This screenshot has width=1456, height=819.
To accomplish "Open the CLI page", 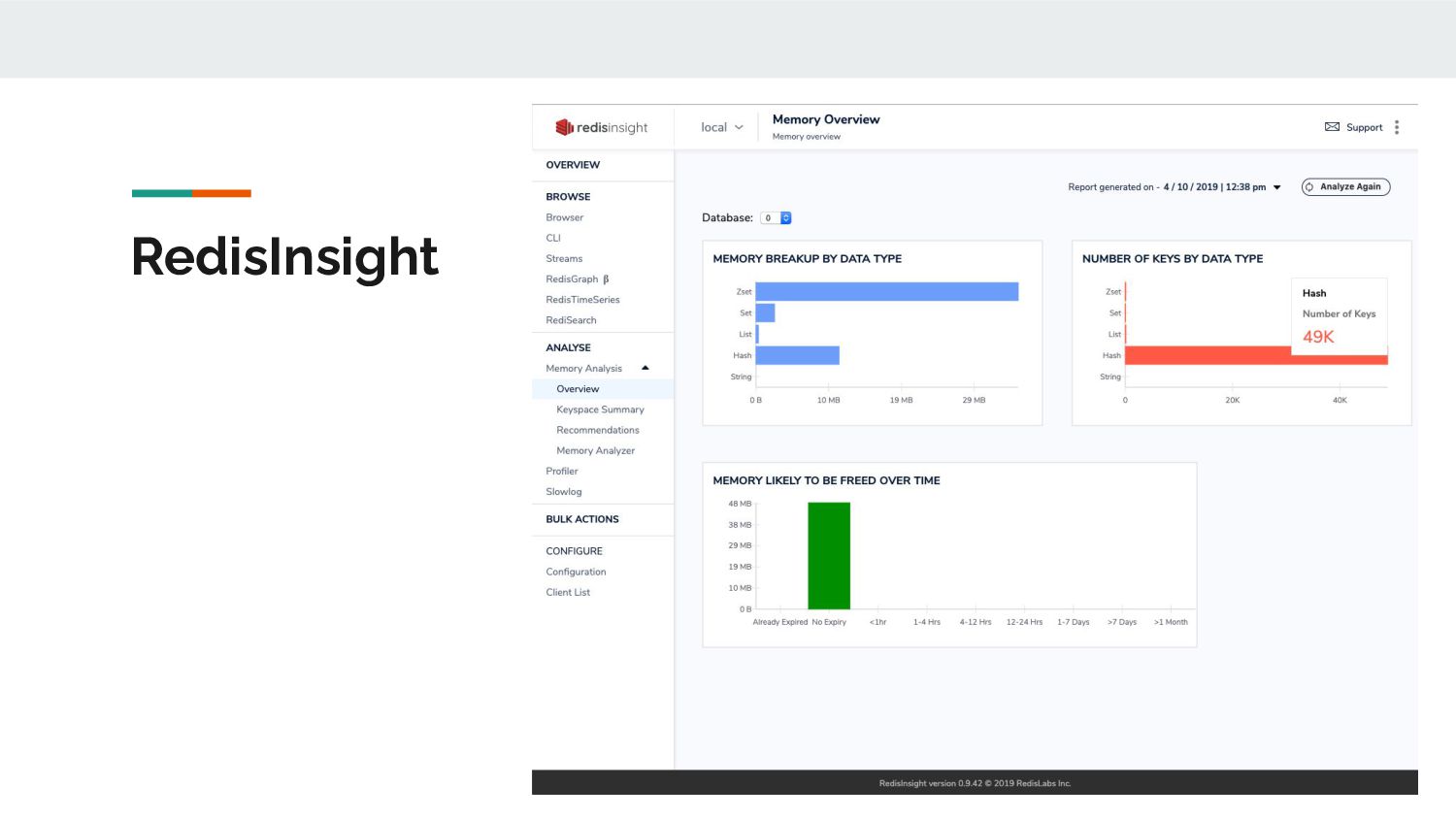I will (553, 238).
